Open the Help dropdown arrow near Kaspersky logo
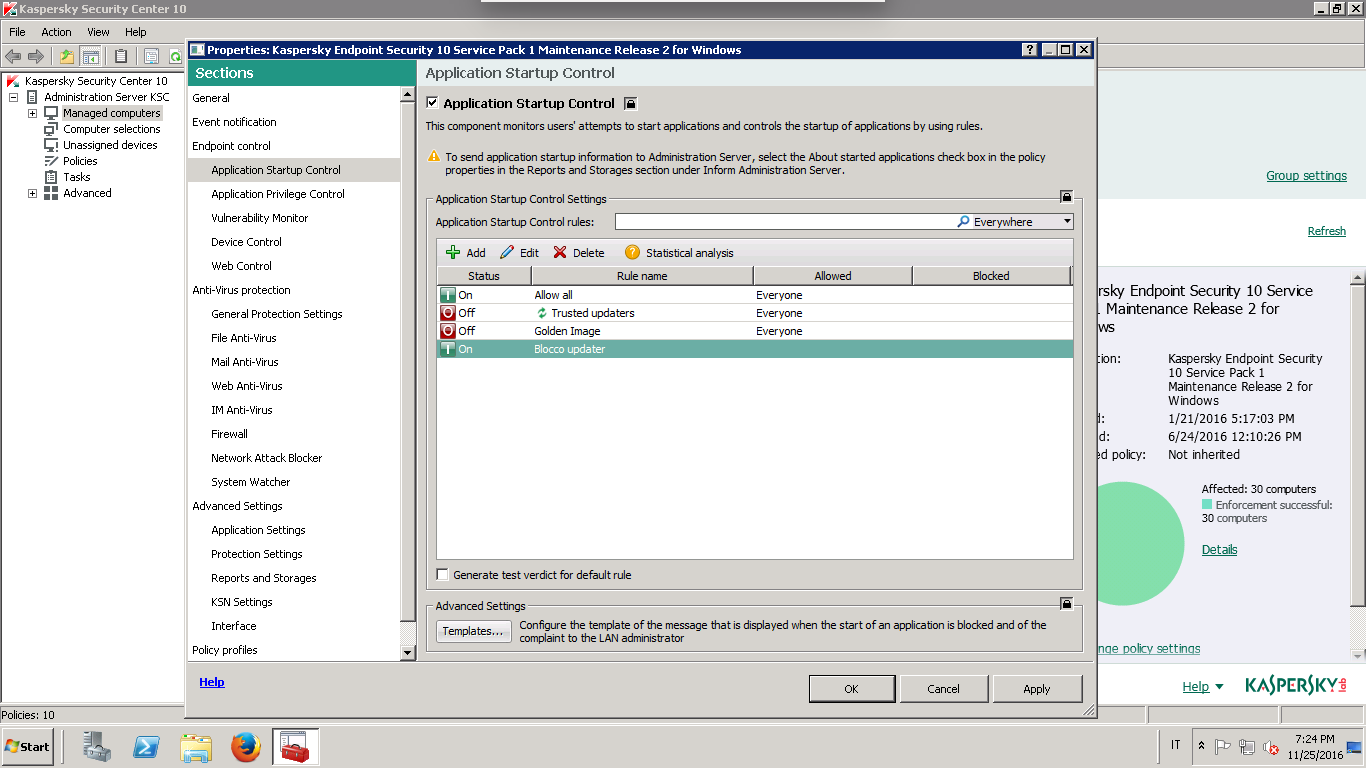The width and height of the screenshot is (1366, 768). tap(1219, 687)
